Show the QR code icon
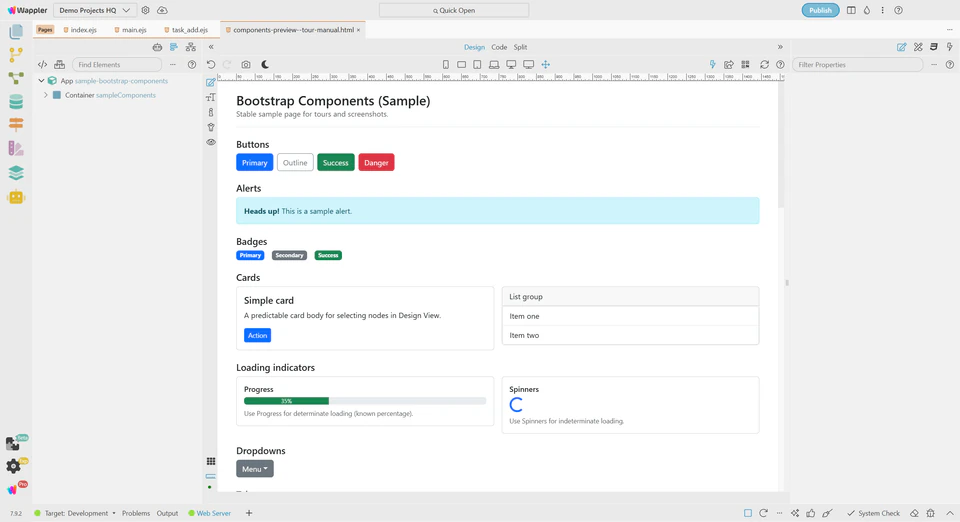Viewport: 960px width, 522px height. point(745,64)
